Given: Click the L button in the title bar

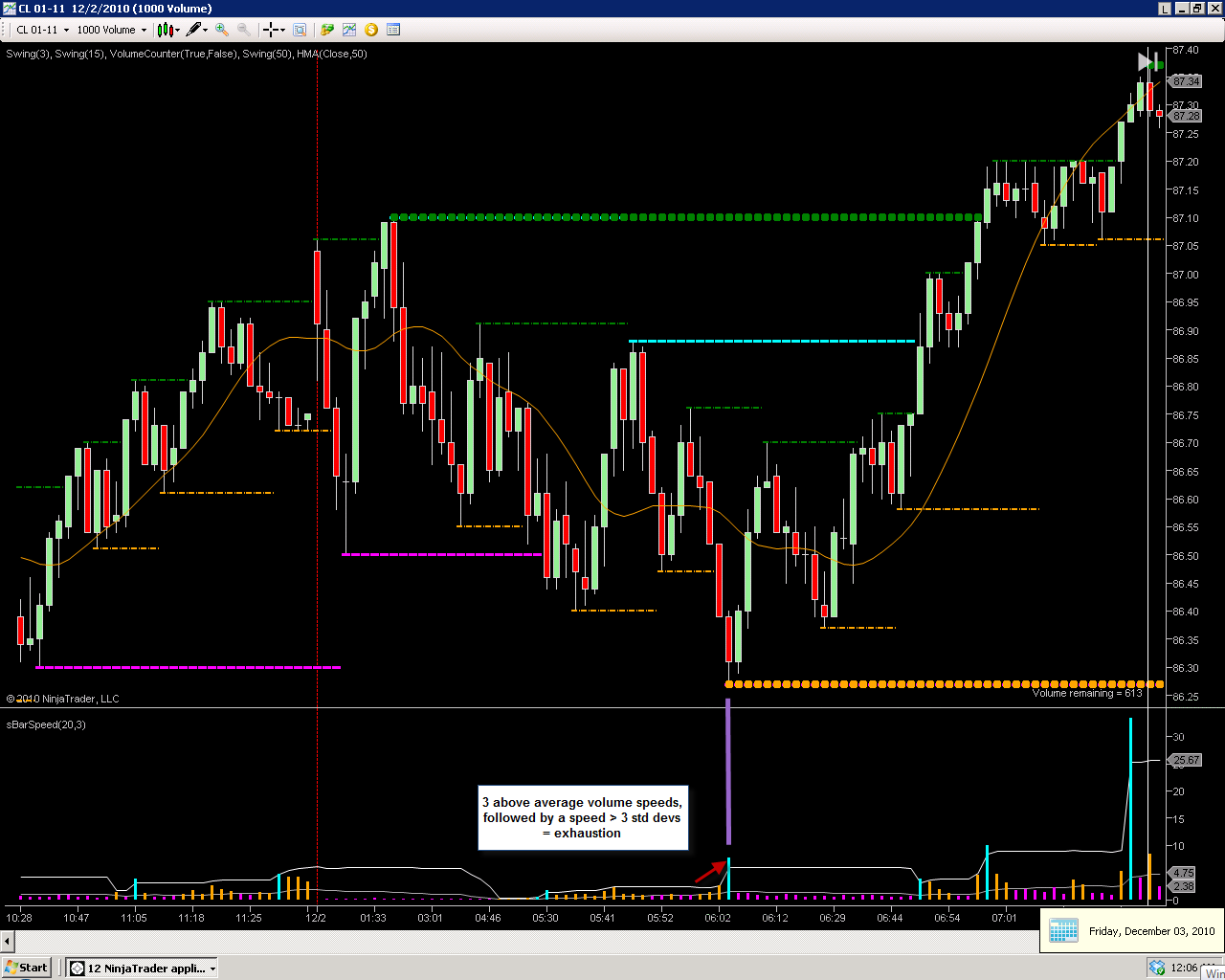Looking at the screenshot, I should click(x=1165, y=9).
